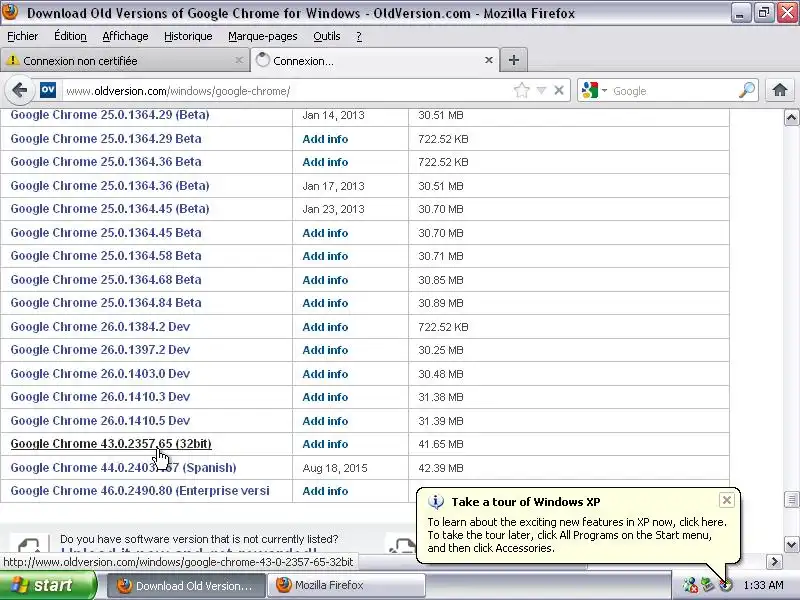Viewport: 800px width, 600px height.
Task: Click the safely remove hardware tray icon
Action: (x=708, y=585)
